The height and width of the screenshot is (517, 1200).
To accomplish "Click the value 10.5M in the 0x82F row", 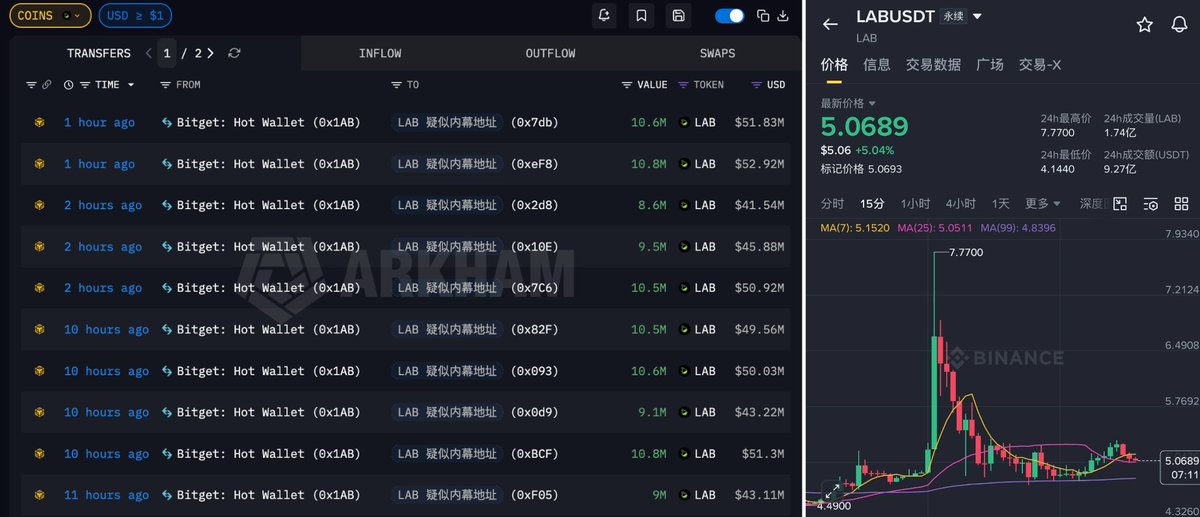I will click(x=649, y=330).
